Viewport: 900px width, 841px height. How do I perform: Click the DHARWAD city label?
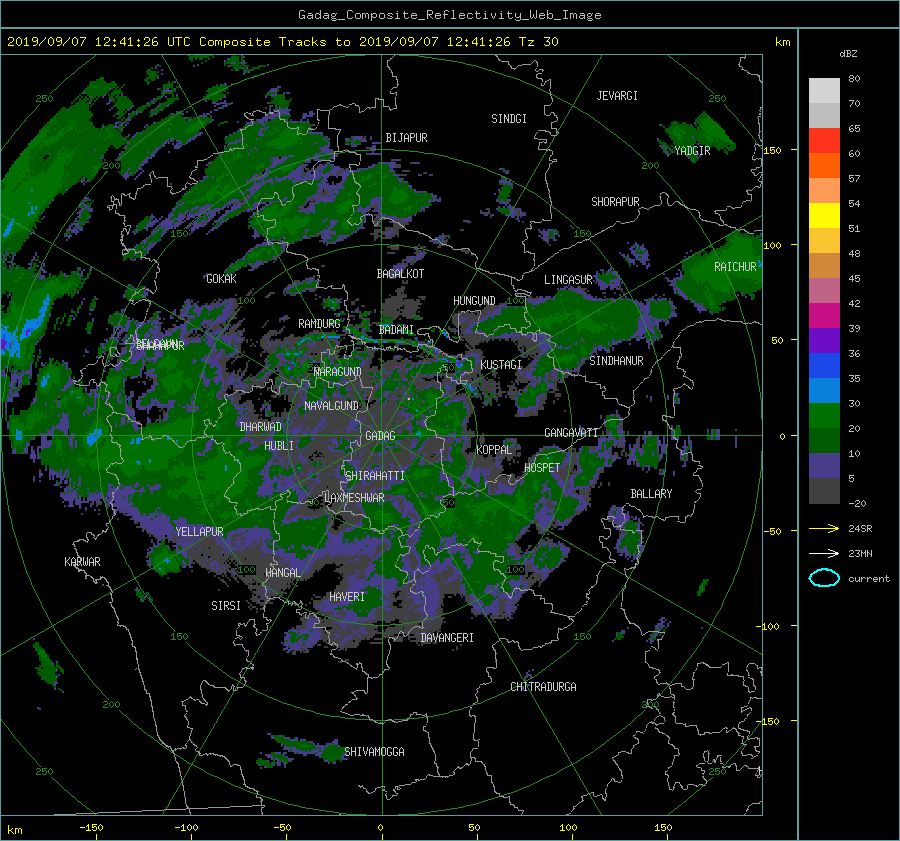point(260,427)
